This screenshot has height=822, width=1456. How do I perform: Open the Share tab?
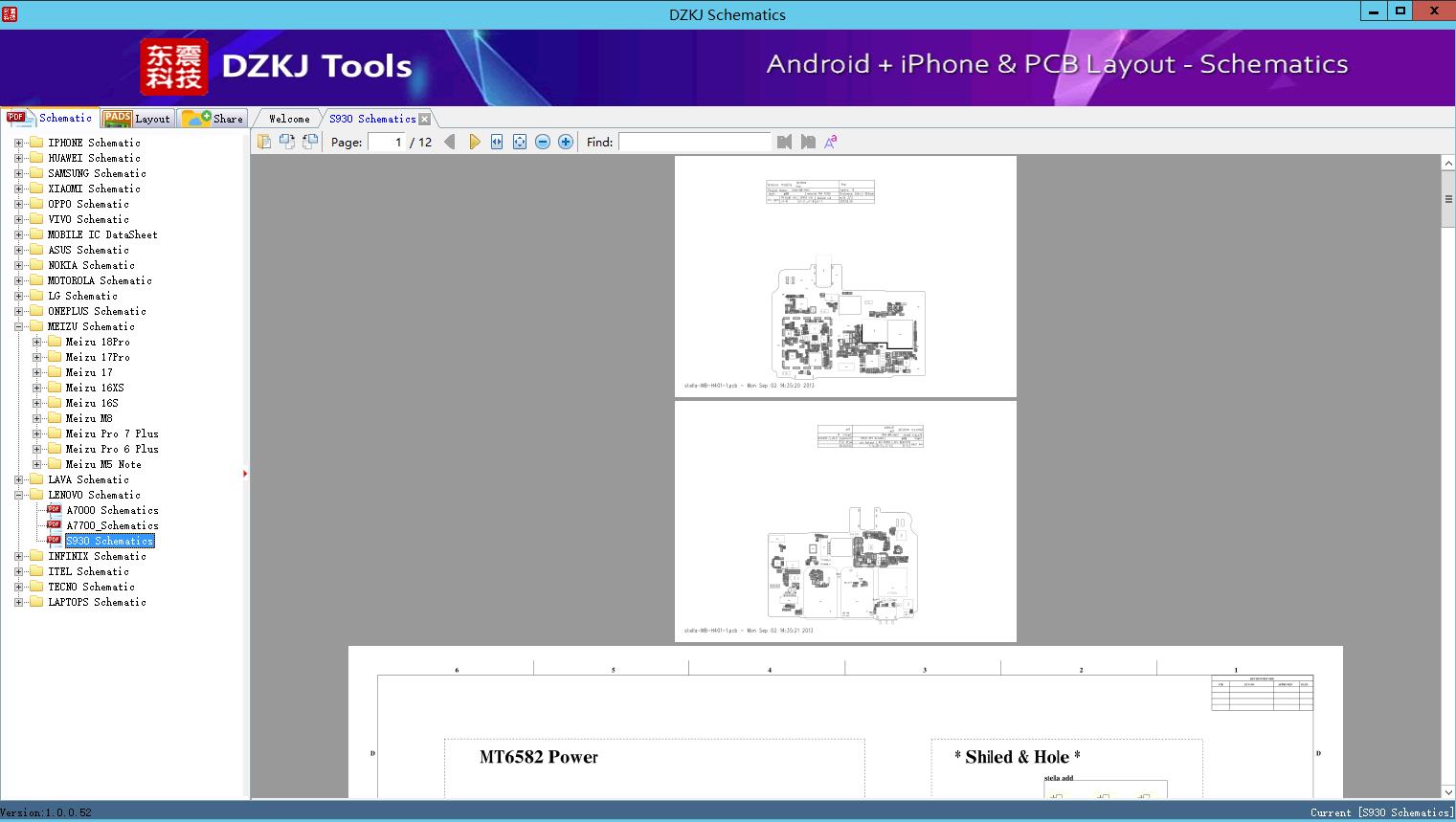(213, 118)
